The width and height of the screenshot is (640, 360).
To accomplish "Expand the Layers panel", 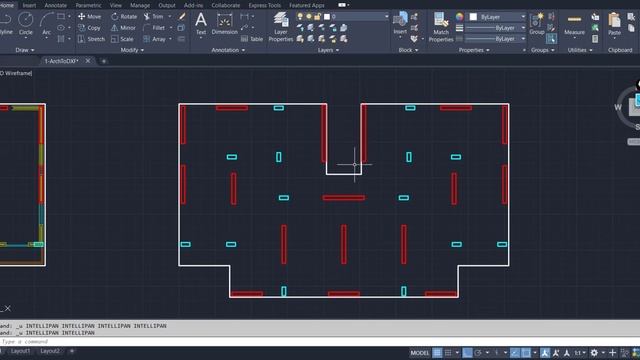I will pyautogui.click(x=328, y=50).
